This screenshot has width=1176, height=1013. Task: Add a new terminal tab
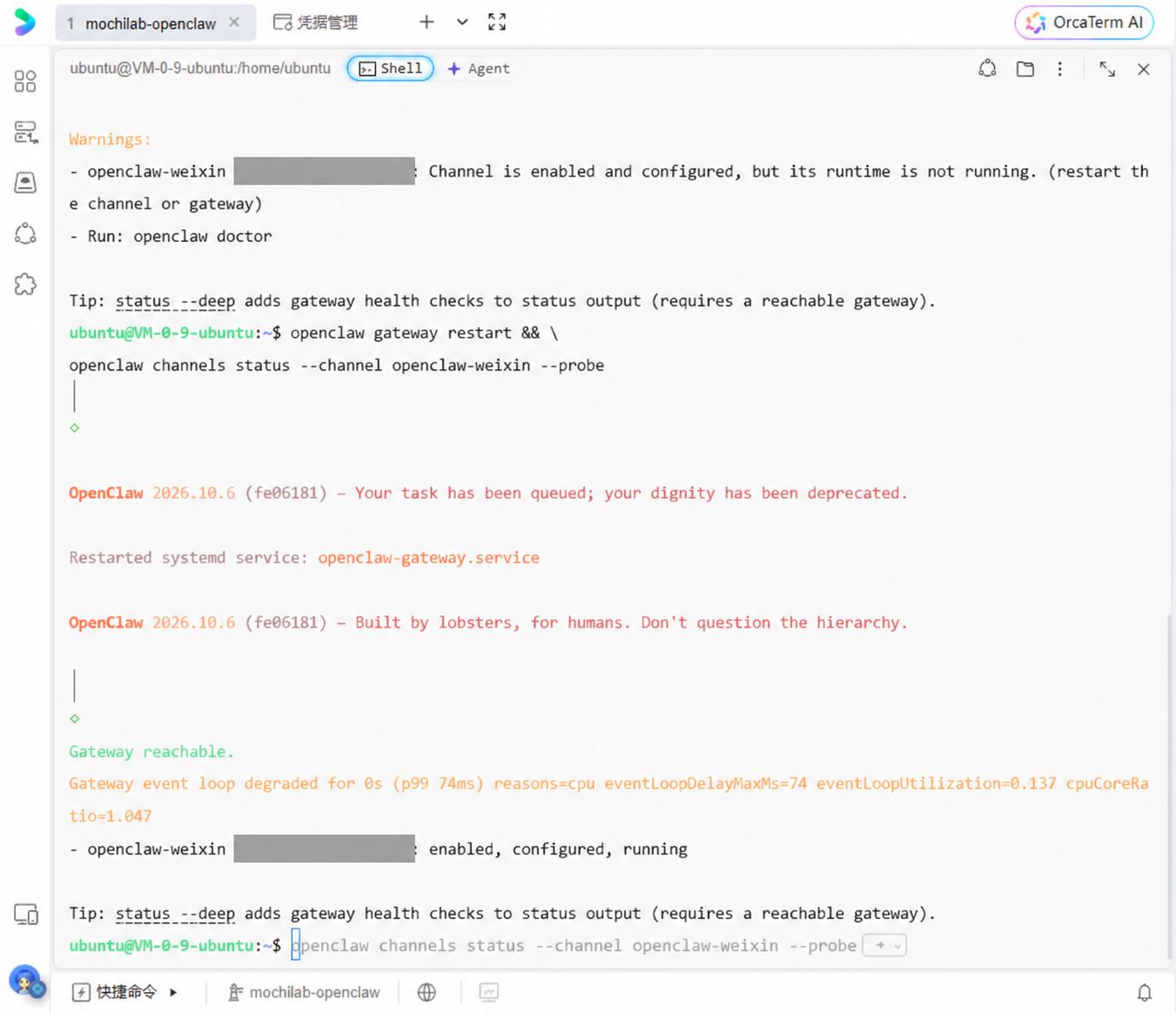pos(427,22)
